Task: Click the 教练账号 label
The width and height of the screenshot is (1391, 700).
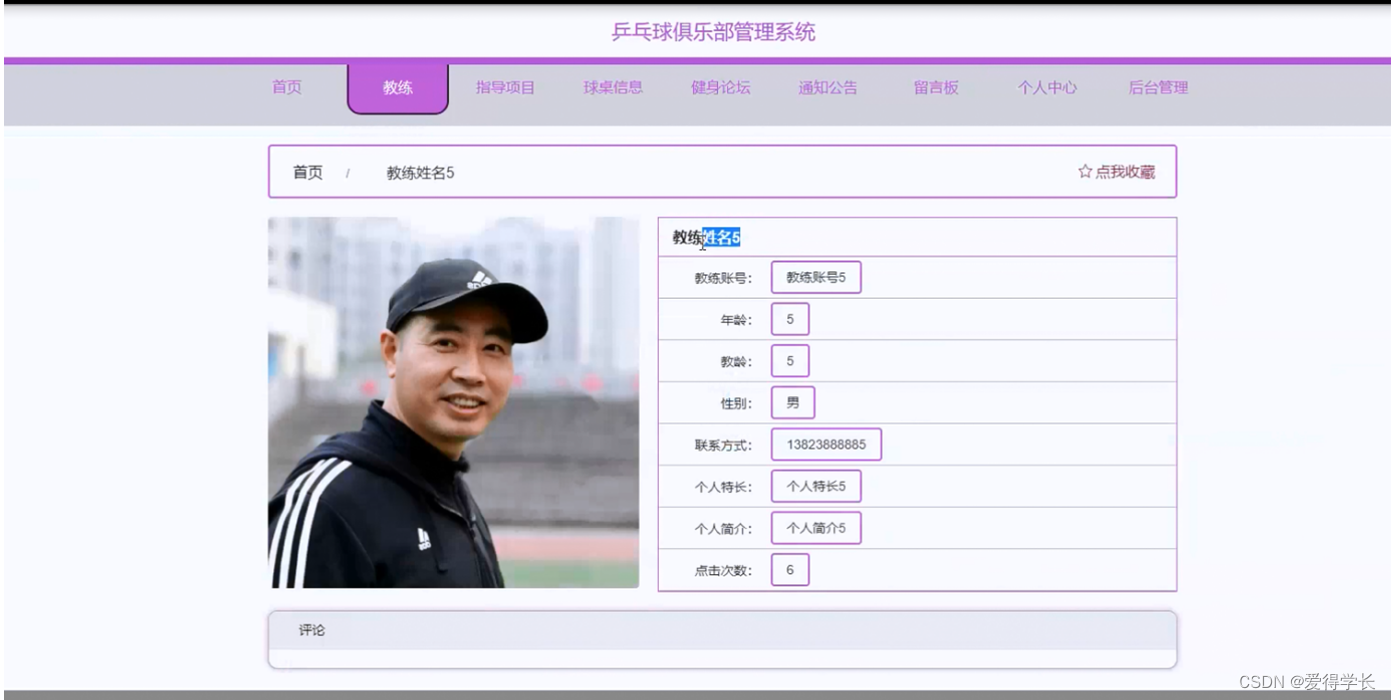Action: pos(723,278)
